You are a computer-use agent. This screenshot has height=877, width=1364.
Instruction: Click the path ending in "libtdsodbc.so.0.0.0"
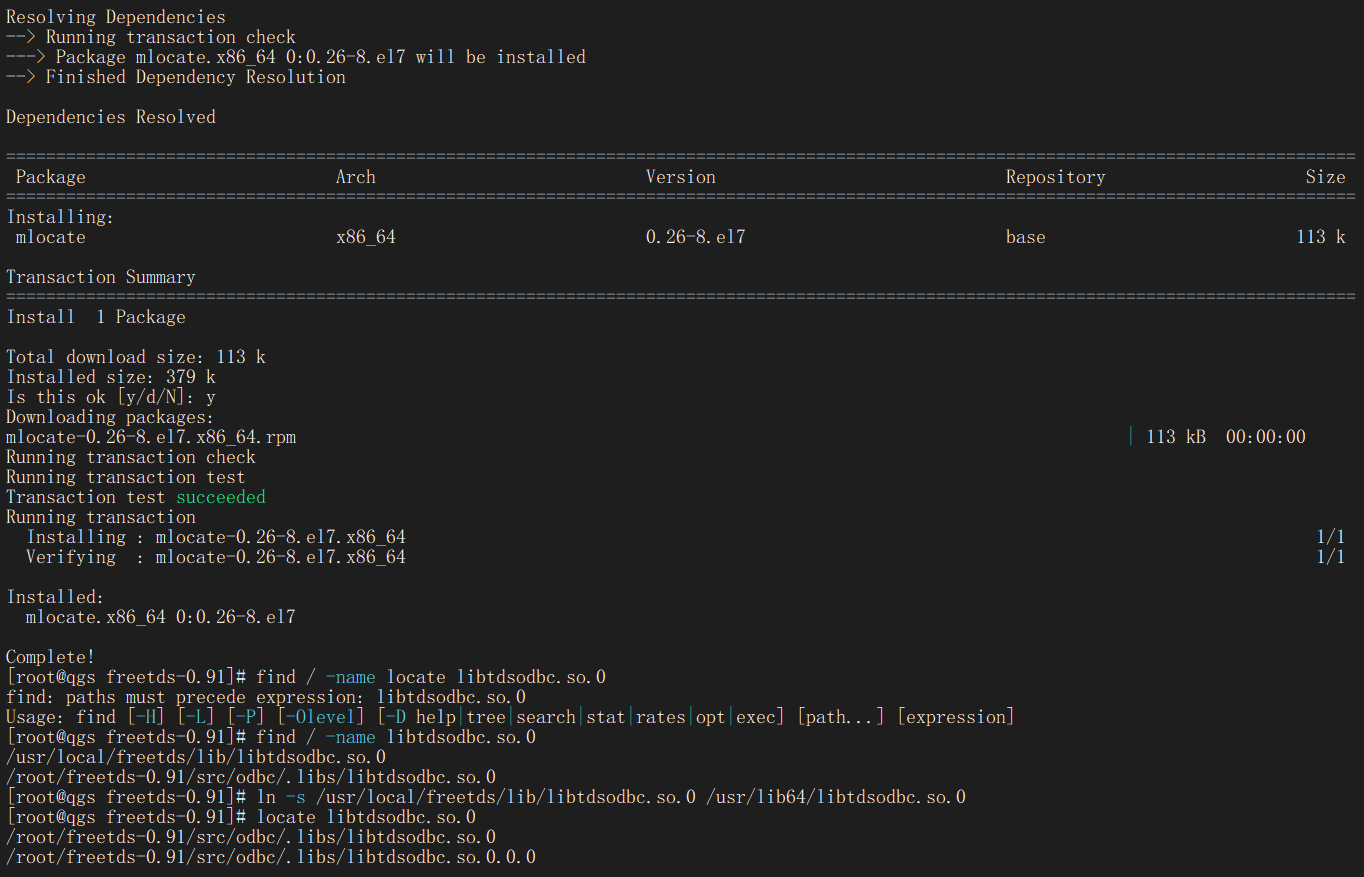click(270, 857)
